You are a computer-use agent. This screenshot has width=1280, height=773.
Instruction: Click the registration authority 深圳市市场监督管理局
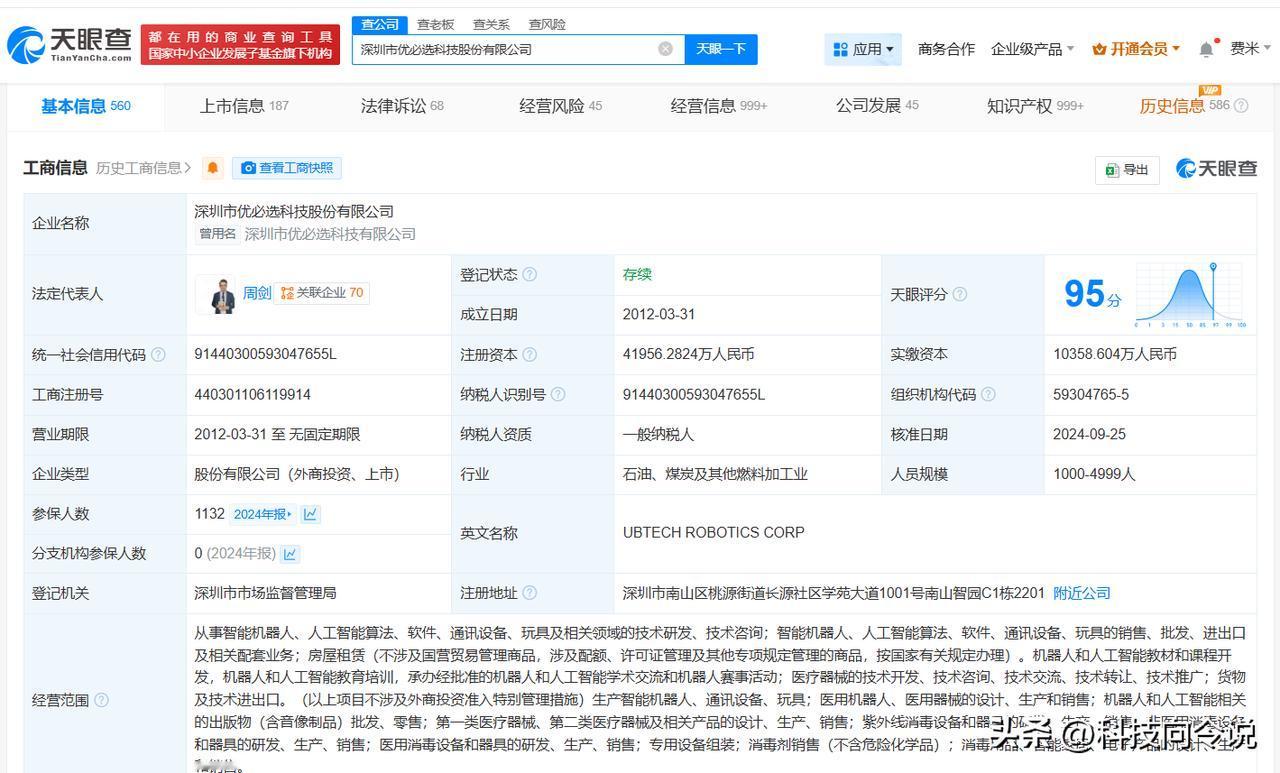pos(265,593)
